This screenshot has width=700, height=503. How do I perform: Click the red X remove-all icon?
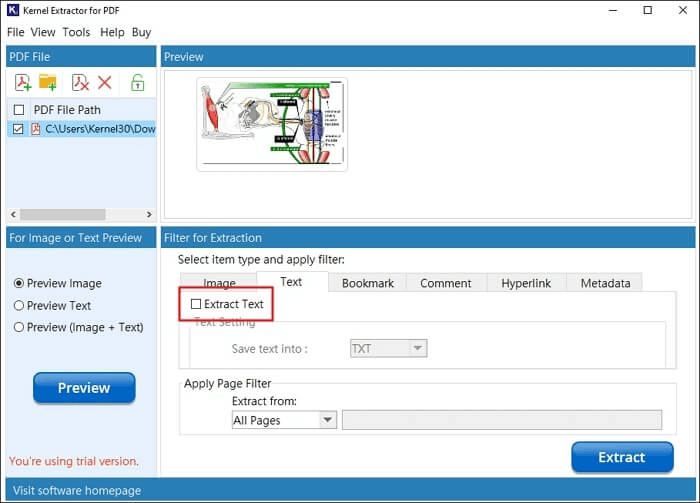105,83
